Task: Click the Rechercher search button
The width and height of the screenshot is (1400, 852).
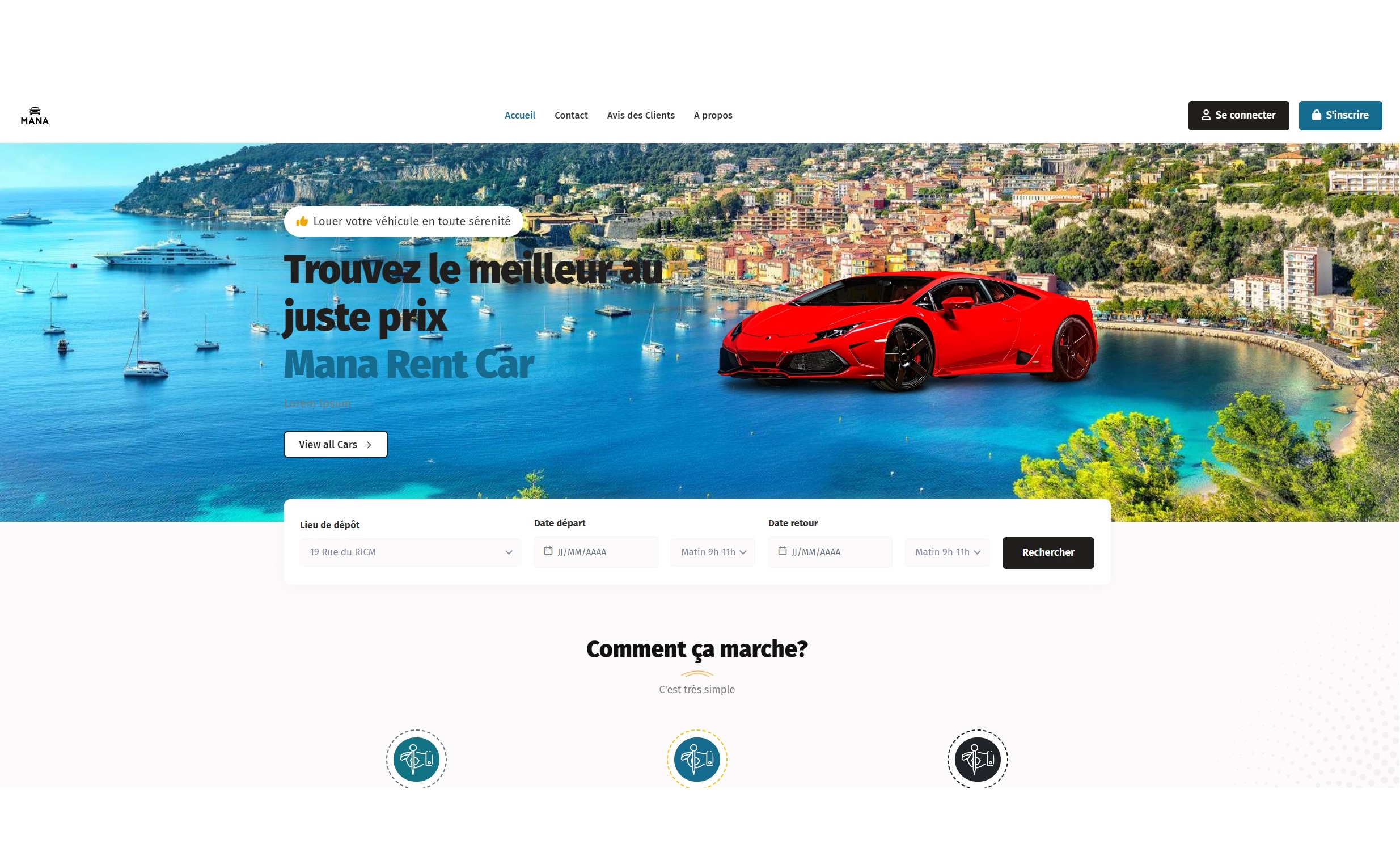Action: tap(1048, 552)
